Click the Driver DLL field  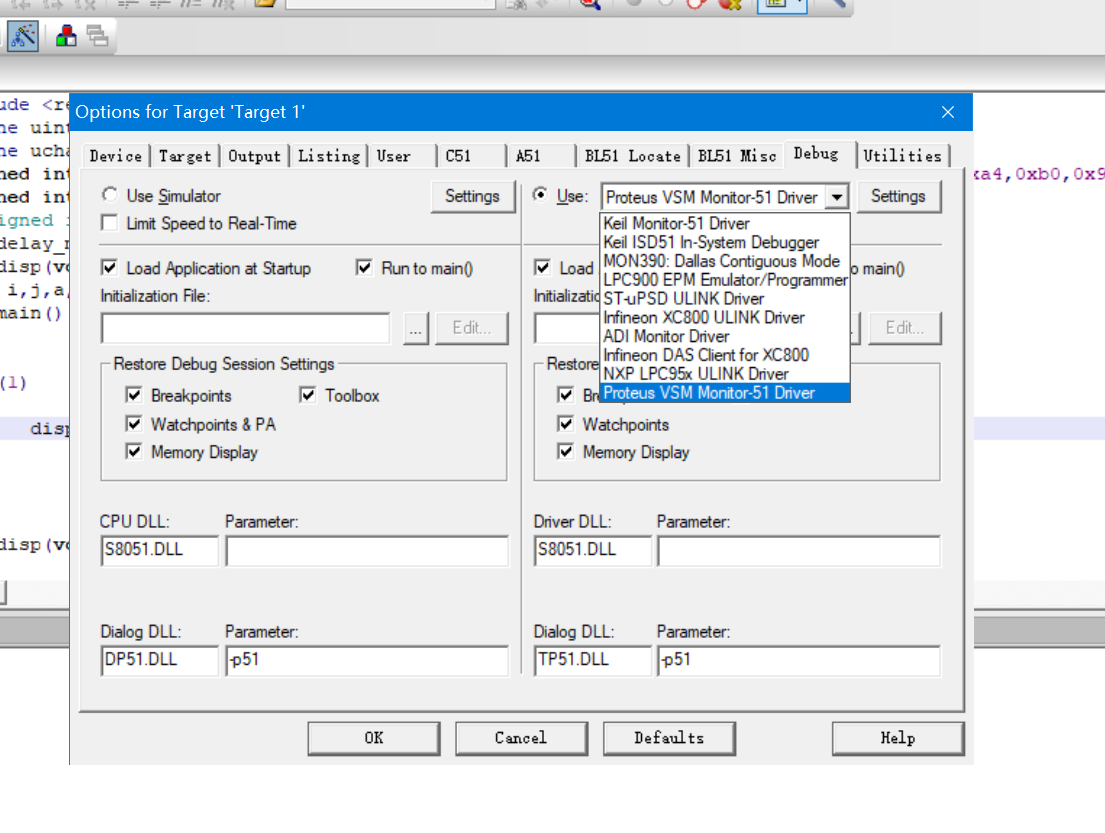593,550
